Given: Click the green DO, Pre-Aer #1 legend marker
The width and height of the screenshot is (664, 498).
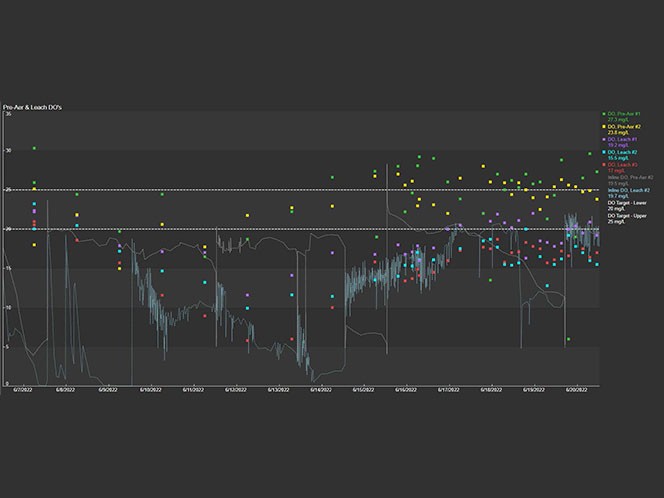Looking at the screenshot, I should pos(604,114).
